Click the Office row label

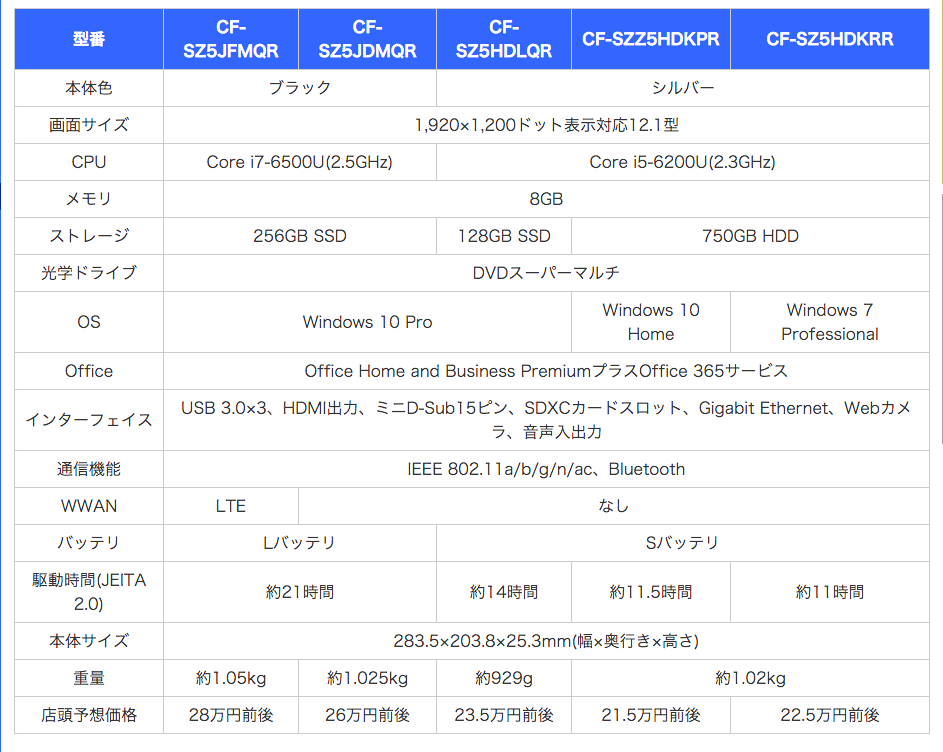pos(89,371)
